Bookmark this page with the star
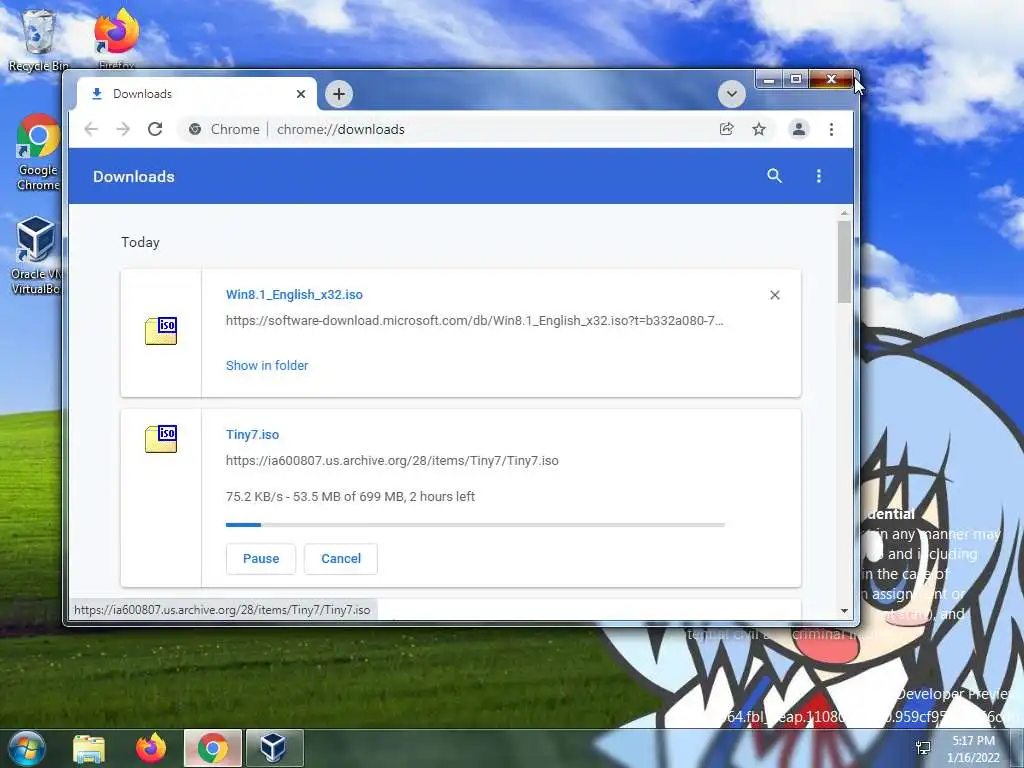This screenshot has height=768, width=1024. (x=758, y=129)
